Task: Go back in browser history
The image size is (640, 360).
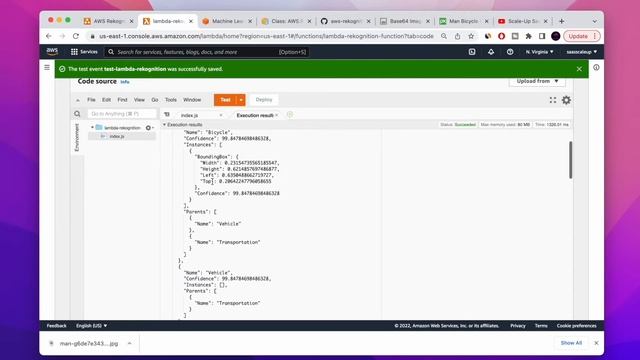Action: pos(49,36)
